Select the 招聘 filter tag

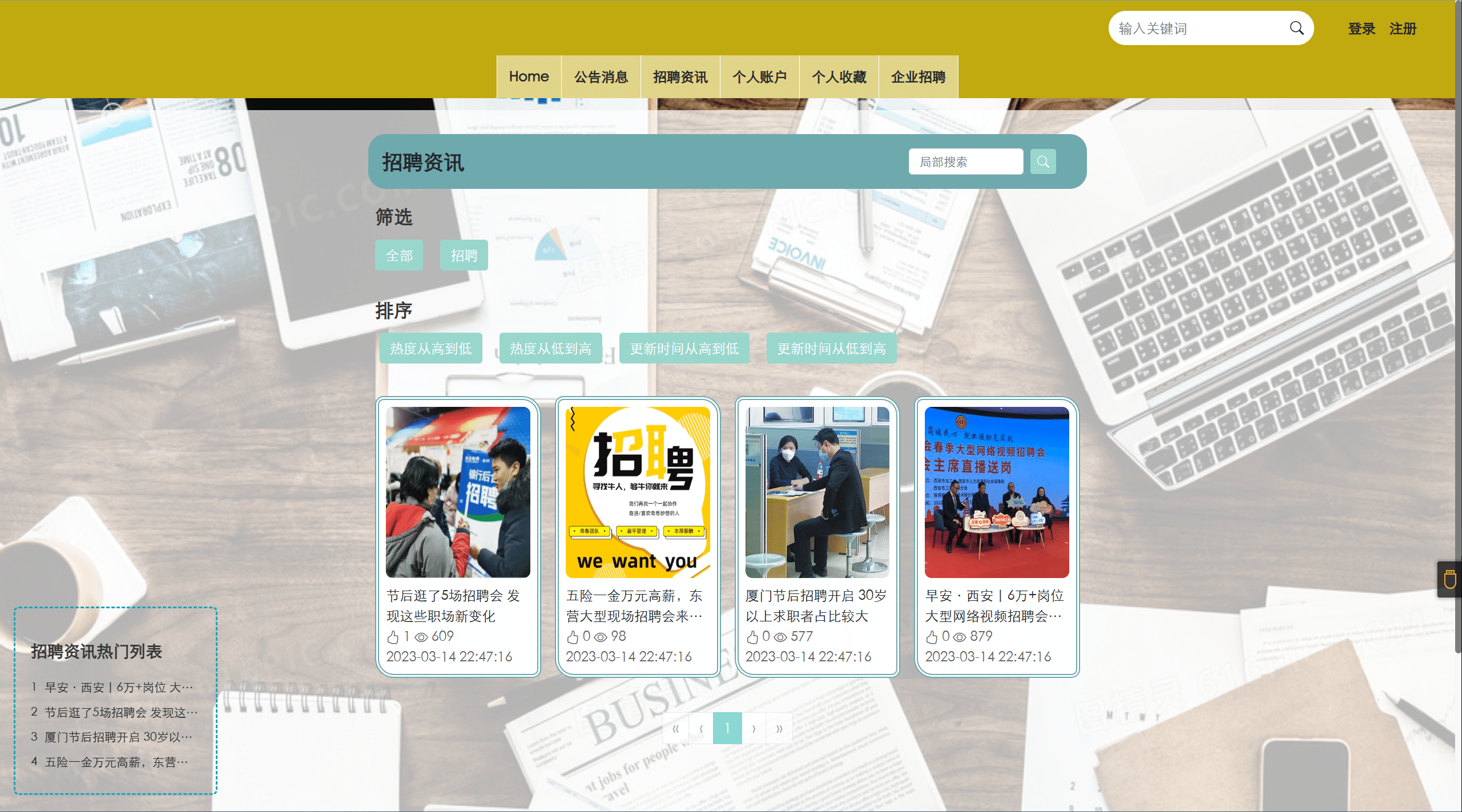pos(464,256)
